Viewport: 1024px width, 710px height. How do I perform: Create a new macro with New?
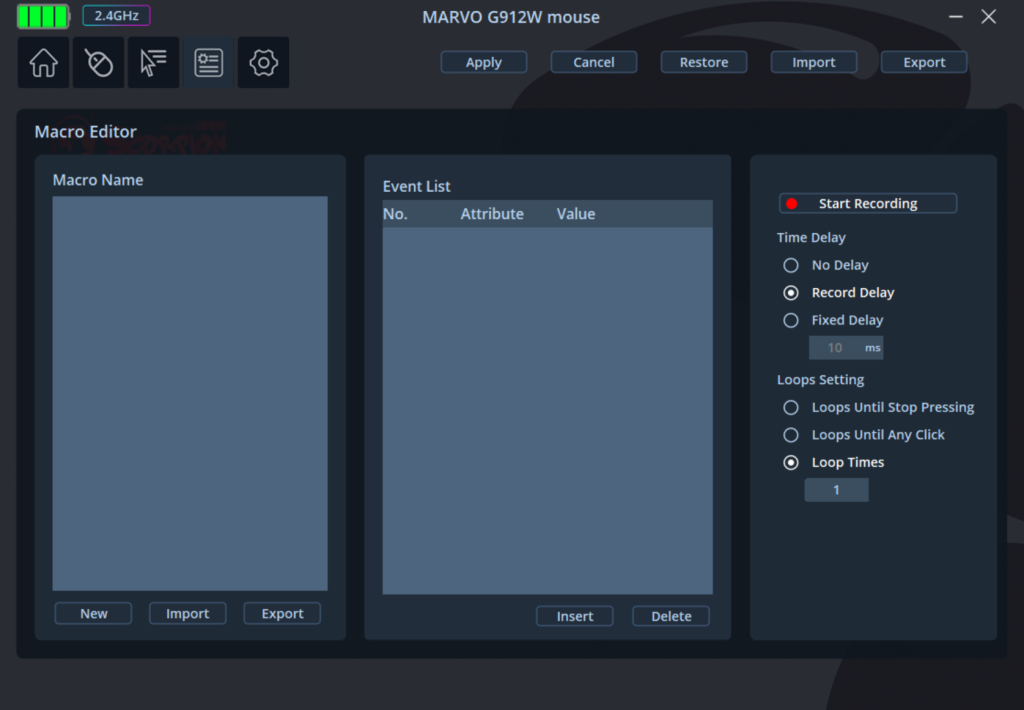coord(93,614)
